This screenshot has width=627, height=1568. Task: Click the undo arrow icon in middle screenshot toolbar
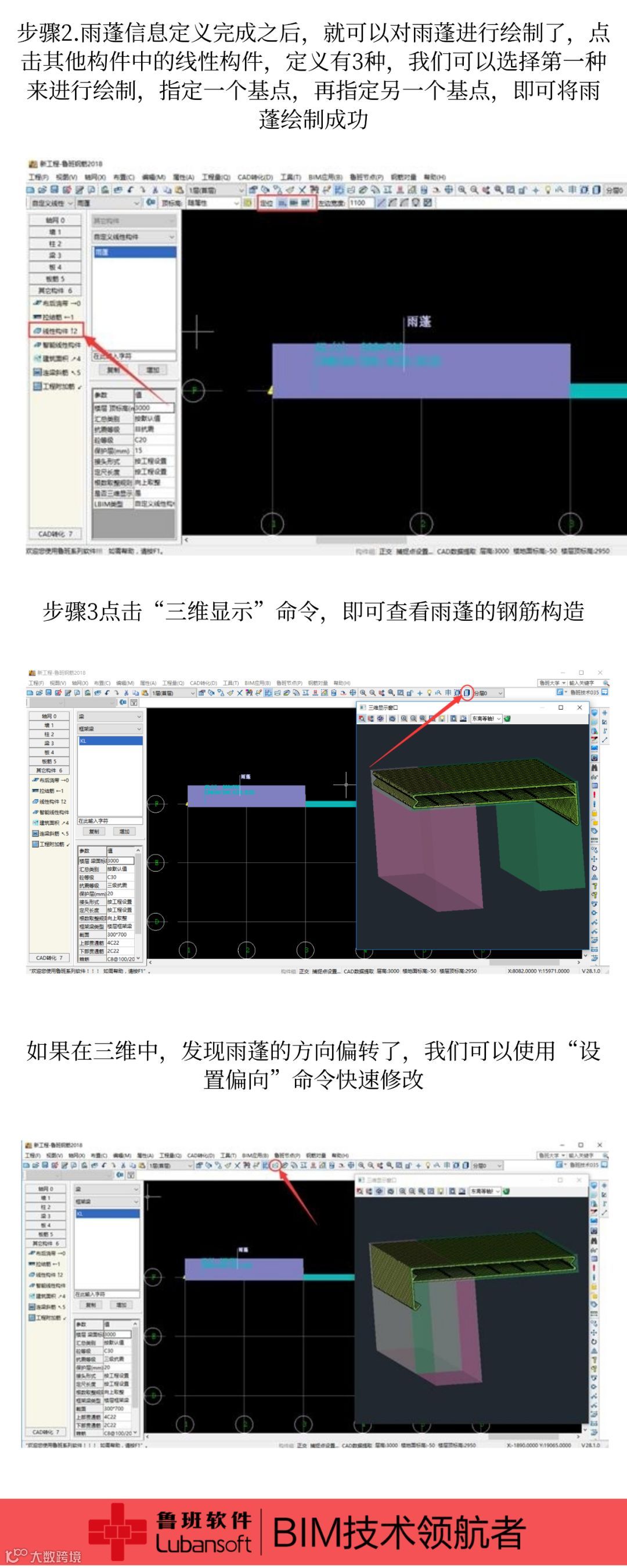pos(107,693)
